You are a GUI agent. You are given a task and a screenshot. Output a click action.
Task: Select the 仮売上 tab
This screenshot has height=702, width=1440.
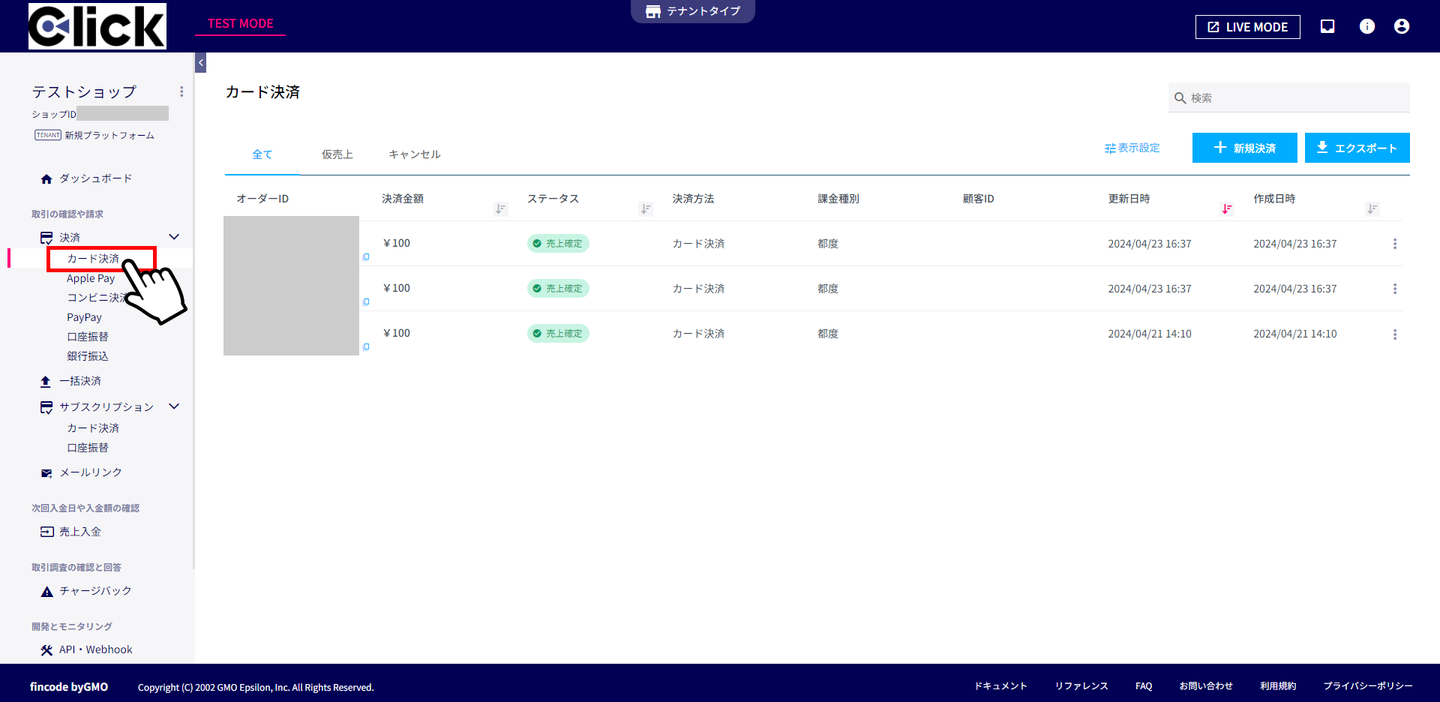tap(337, 155)
